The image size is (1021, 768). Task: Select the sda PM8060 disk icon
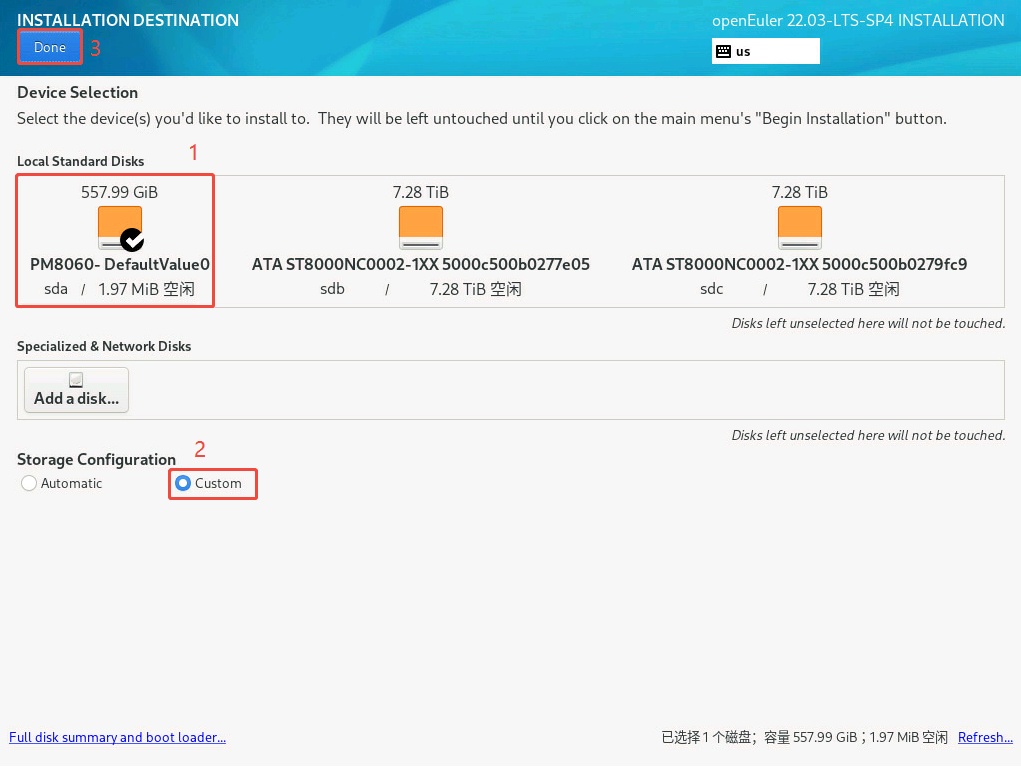tap(120, 228)
